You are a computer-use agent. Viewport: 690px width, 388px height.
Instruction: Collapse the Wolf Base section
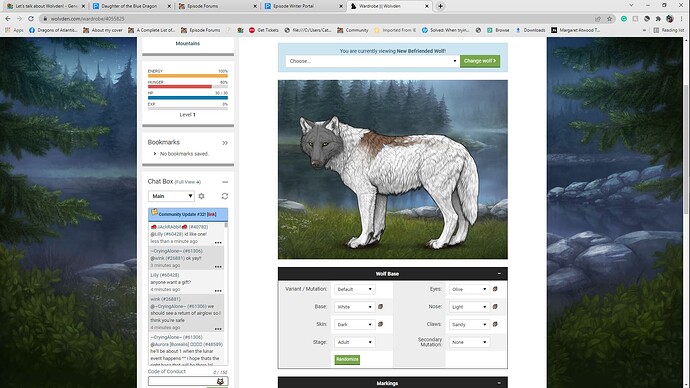click(x=499, y=274)
